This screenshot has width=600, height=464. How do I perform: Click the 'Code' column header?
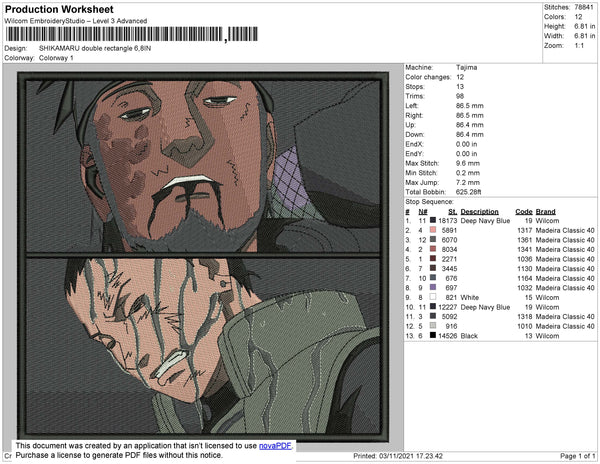tap(523, 212)
